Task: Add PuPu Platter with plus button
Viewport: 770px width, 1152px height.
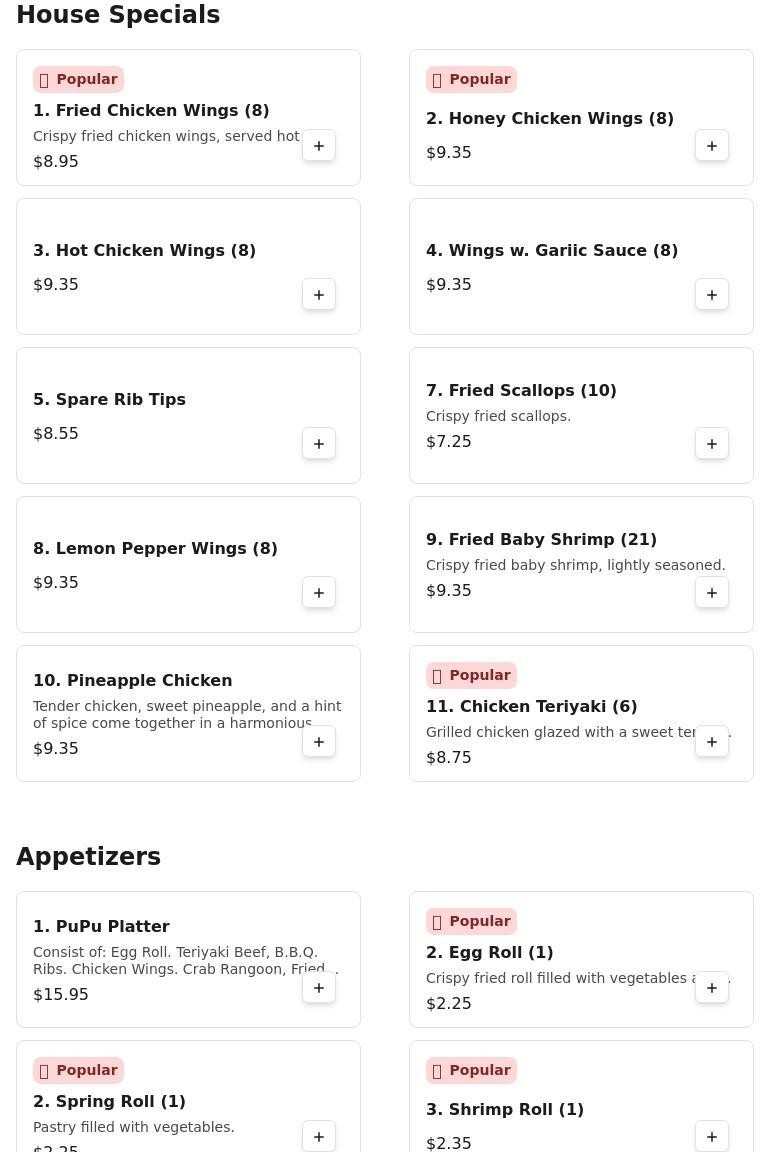Action: point(319,988)
